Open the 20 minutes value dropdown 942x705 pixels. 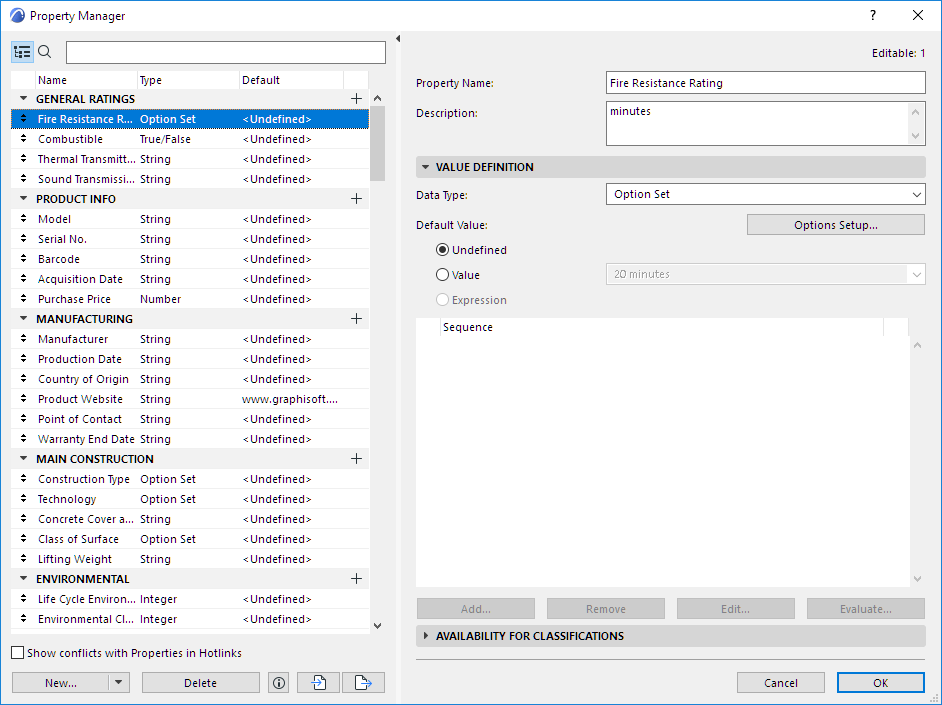[765, 274]
